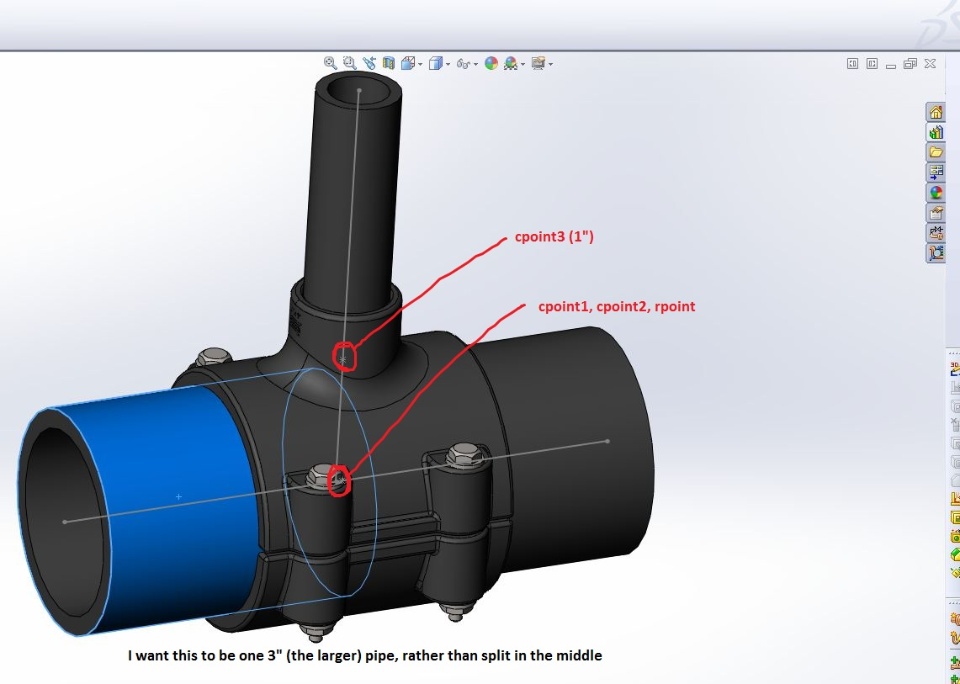Open the Custom Properties tab
960x684 pixels.
click(x=936, y=212)
